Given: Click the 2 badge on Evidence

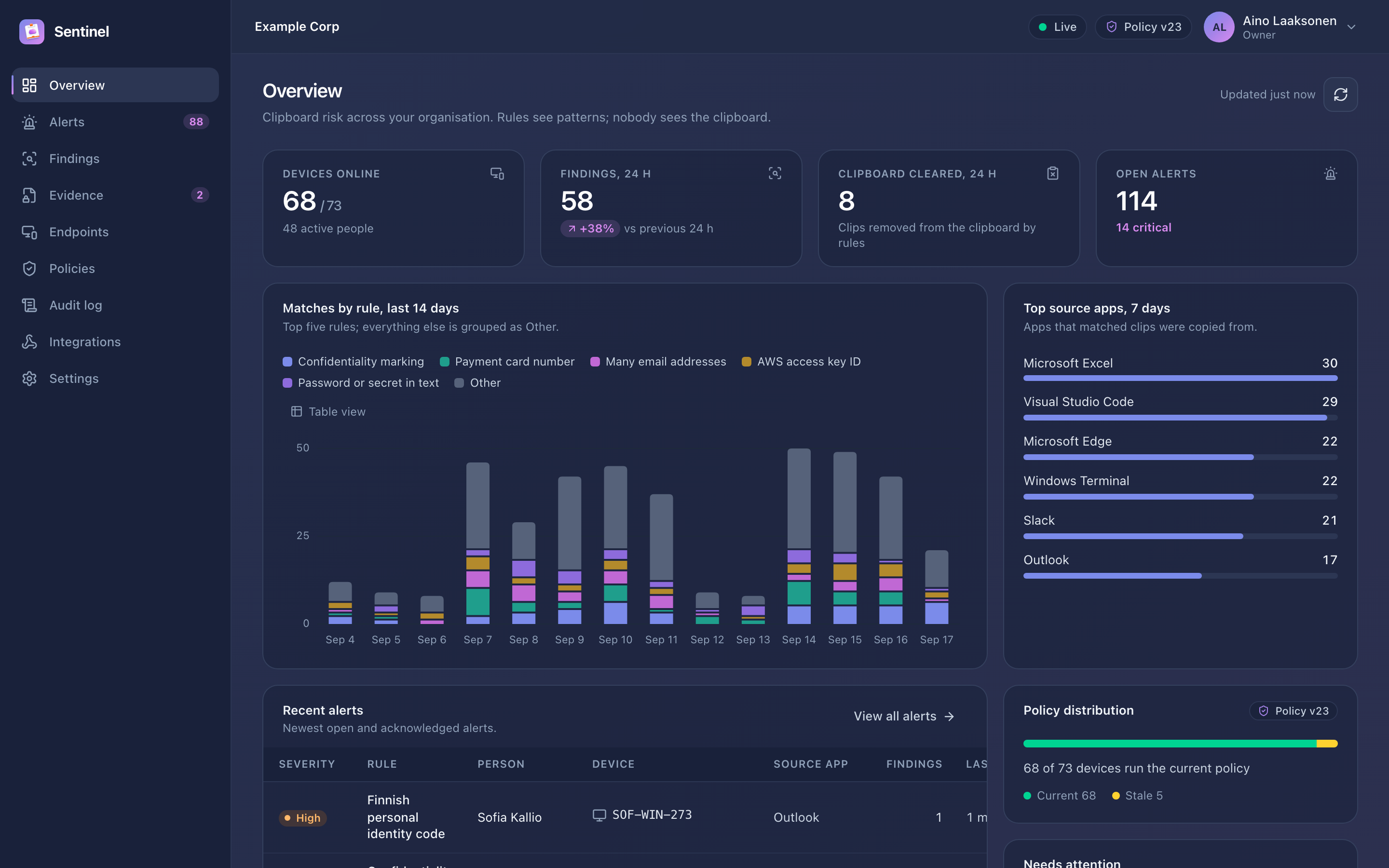Looking at the screenshot, I should [200, 195].
